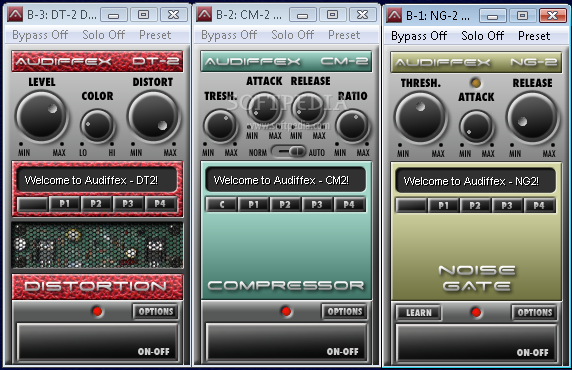Viewport: 572px width, 370px height.
Task: Select preset P3 on CM-2 compressor
Action: [x=317, y=205]
